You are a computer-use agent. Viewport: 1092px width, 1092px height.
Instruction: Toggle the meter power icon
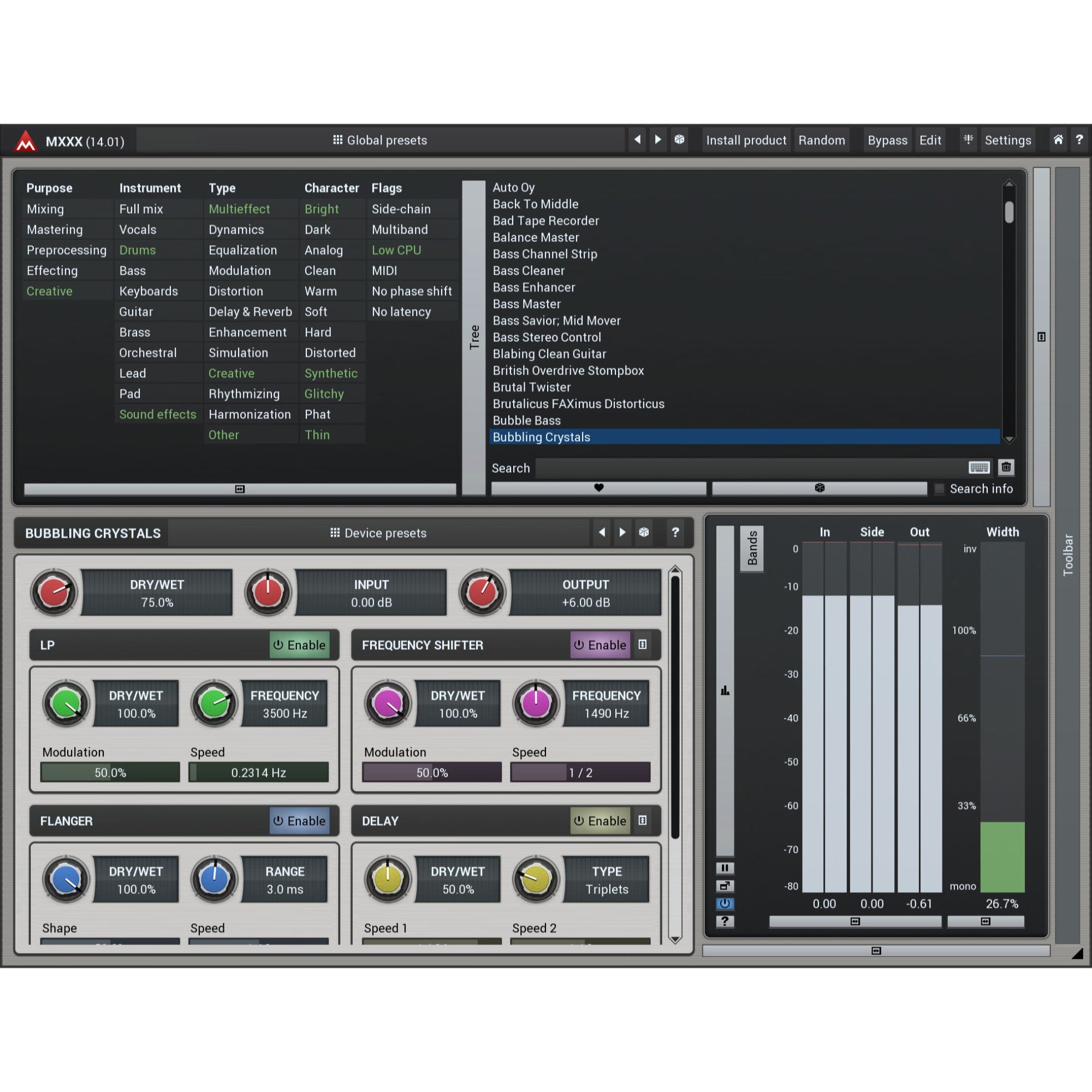pyautogui.click(x=725, y=903)
